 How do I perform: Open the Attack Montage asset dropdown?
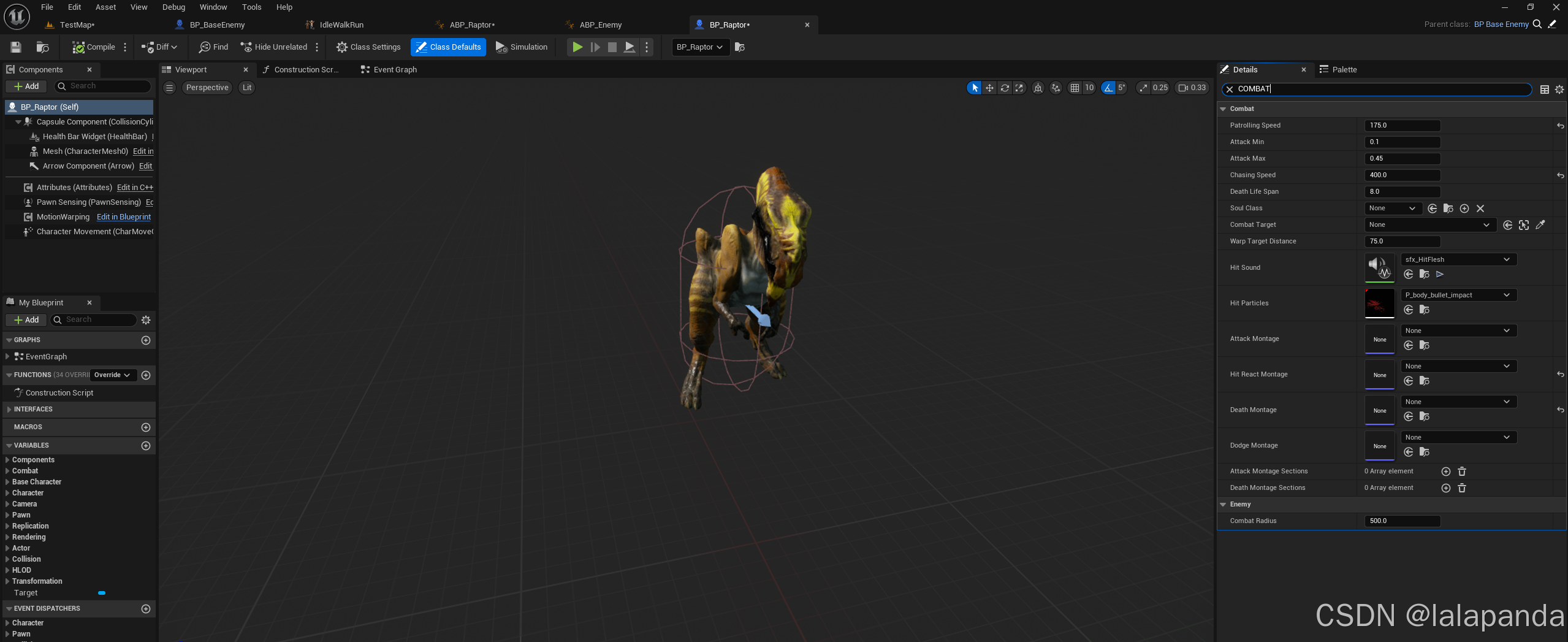tap(1458, 331)
